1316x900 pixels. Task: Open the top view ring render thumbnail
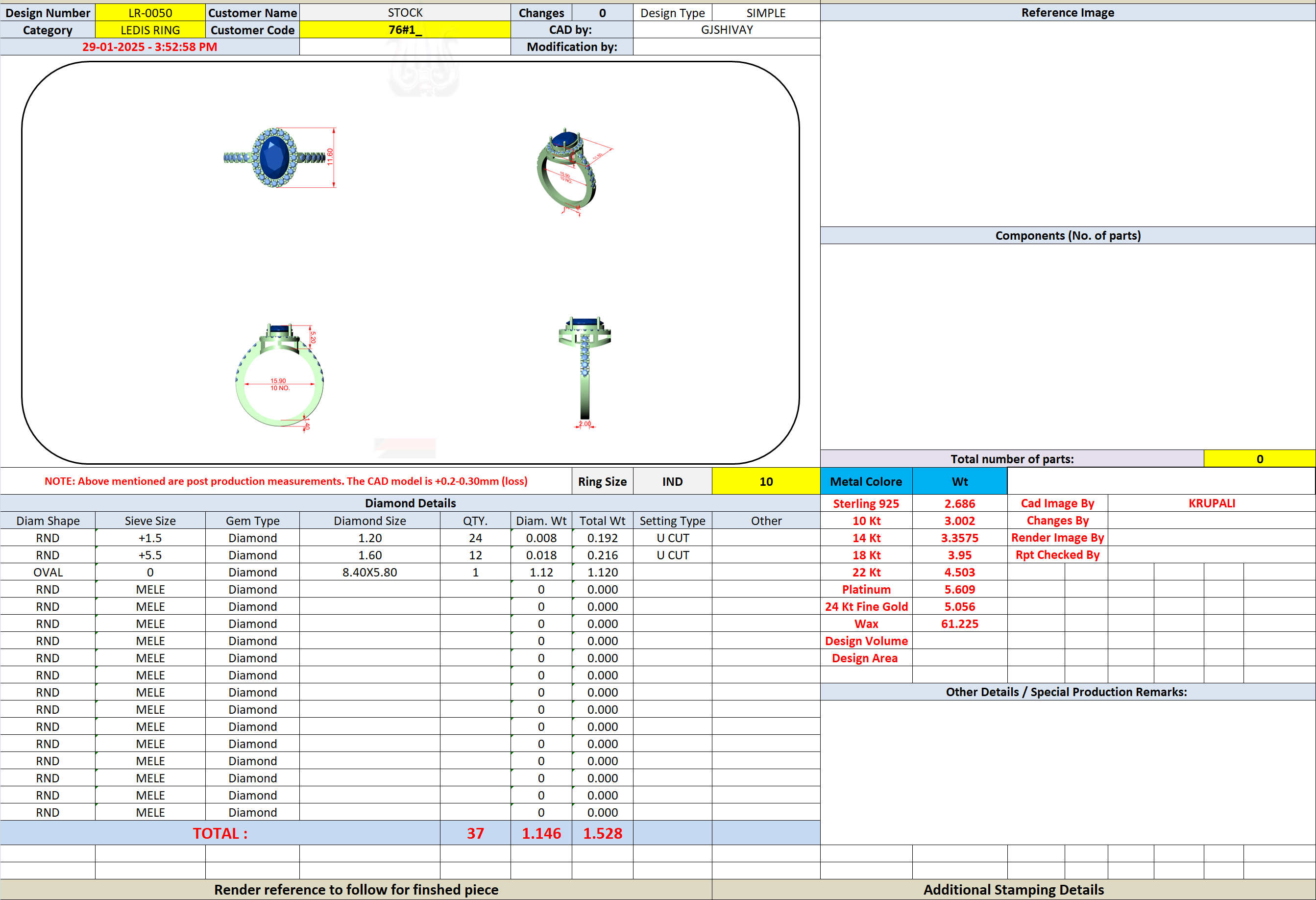[279, 157]
